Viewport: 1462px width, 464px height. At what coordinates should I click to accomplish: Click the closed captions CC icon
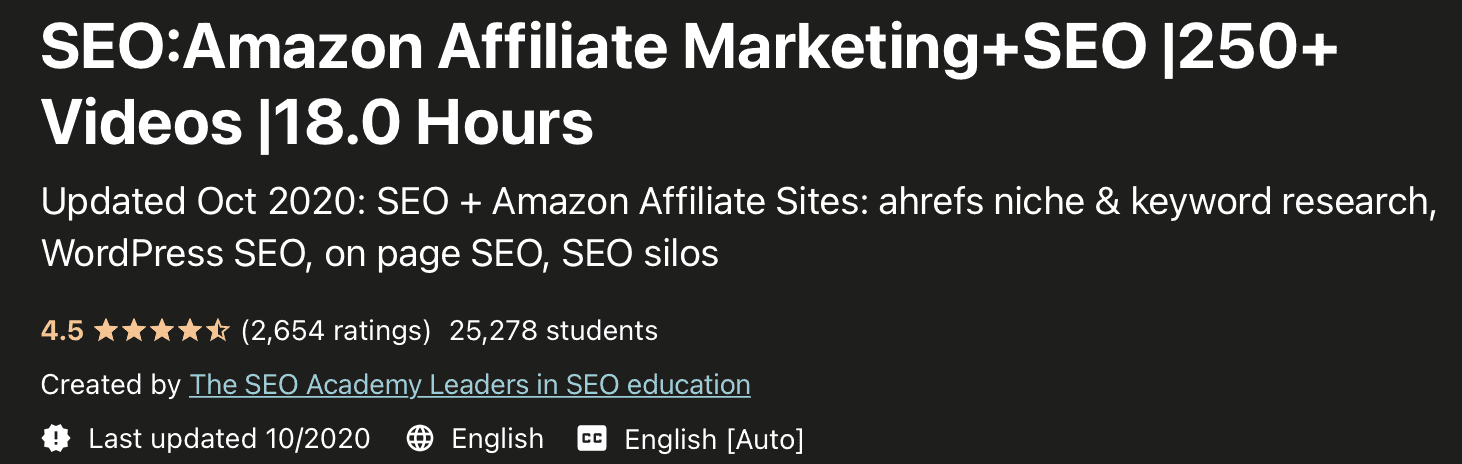click(592, 438)
